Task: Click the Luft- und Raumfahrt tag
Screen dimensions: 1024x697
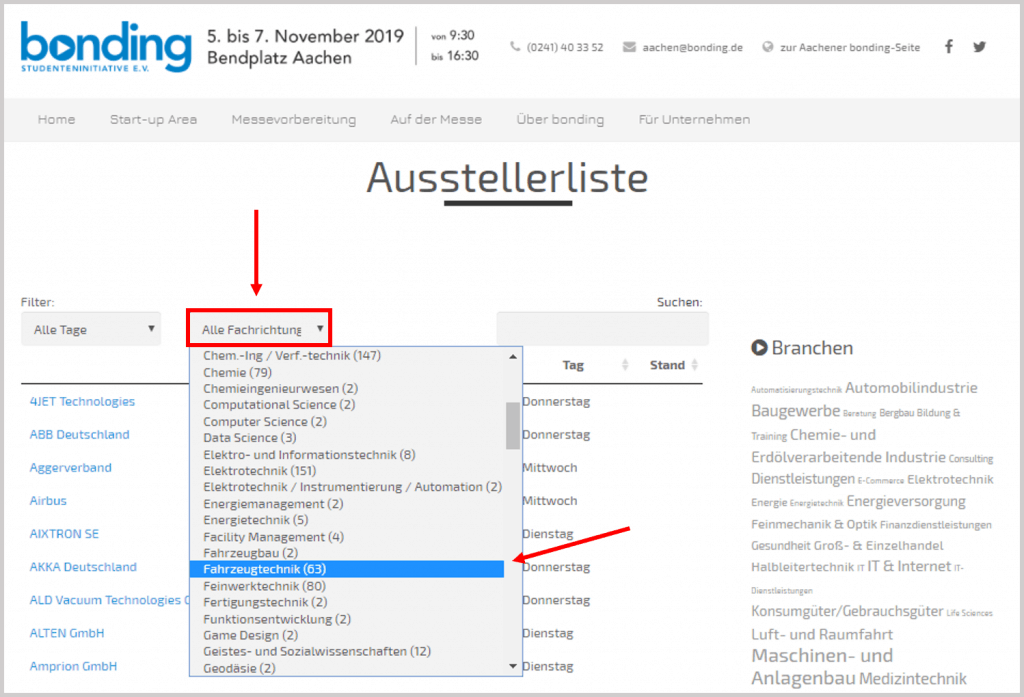Action: [x=822, y=634]
